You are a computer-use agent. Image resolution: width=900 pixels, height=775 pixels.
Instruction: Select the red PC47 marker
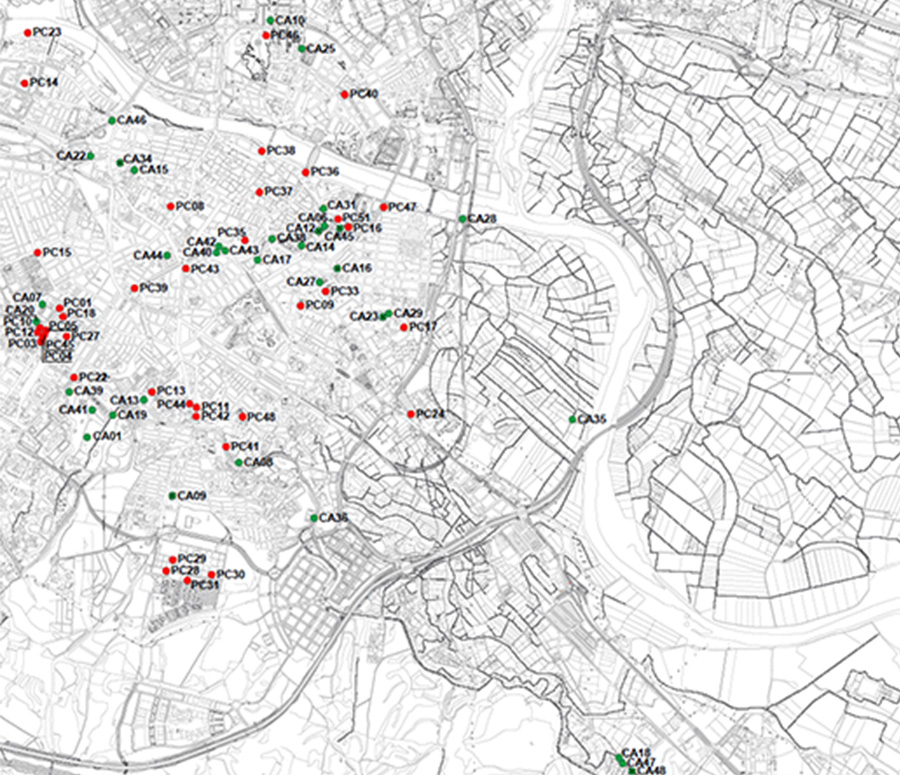tap(383, 207)
